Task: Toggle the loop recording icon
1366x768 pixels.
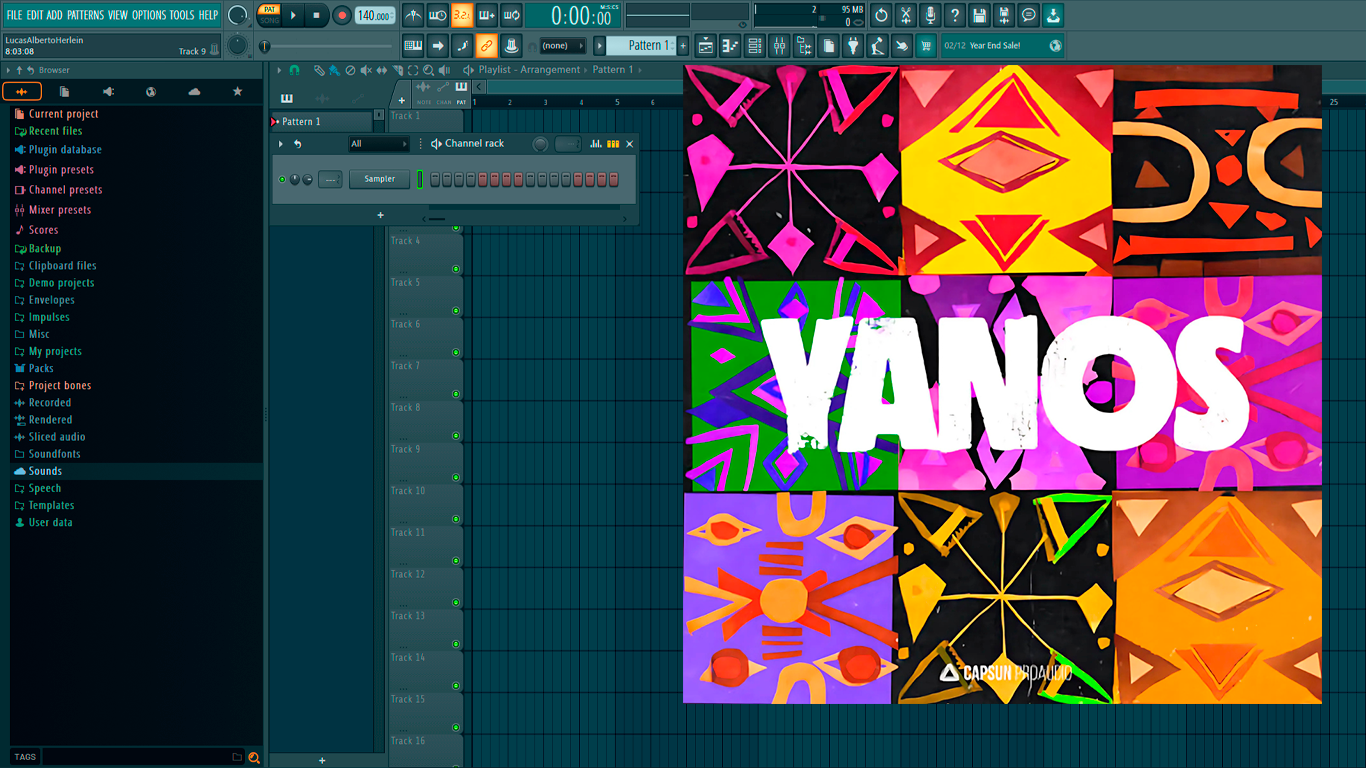Action: pos(511,15)
